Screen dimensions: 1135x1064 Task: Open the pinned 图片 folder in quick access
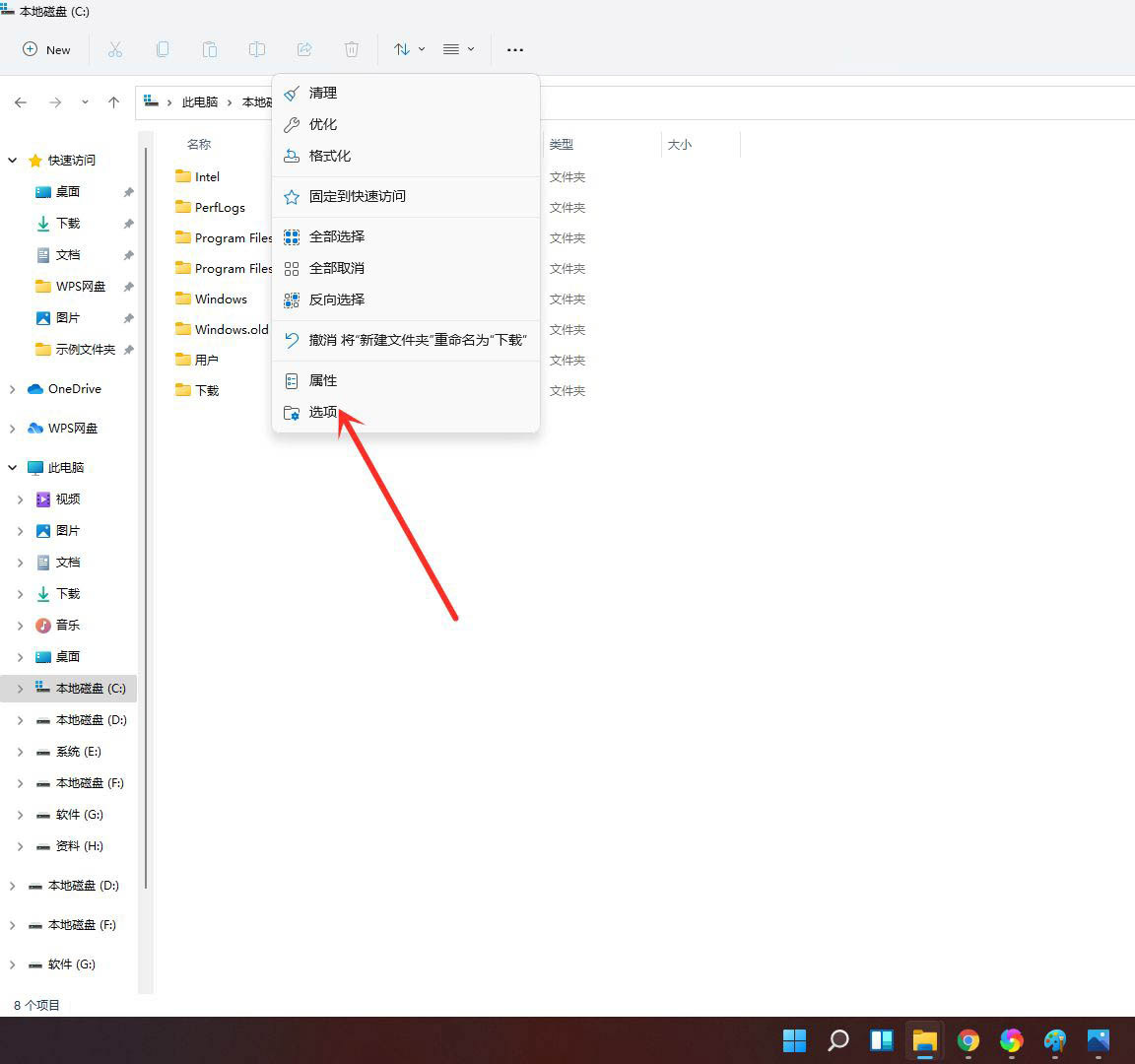point(68,317)
